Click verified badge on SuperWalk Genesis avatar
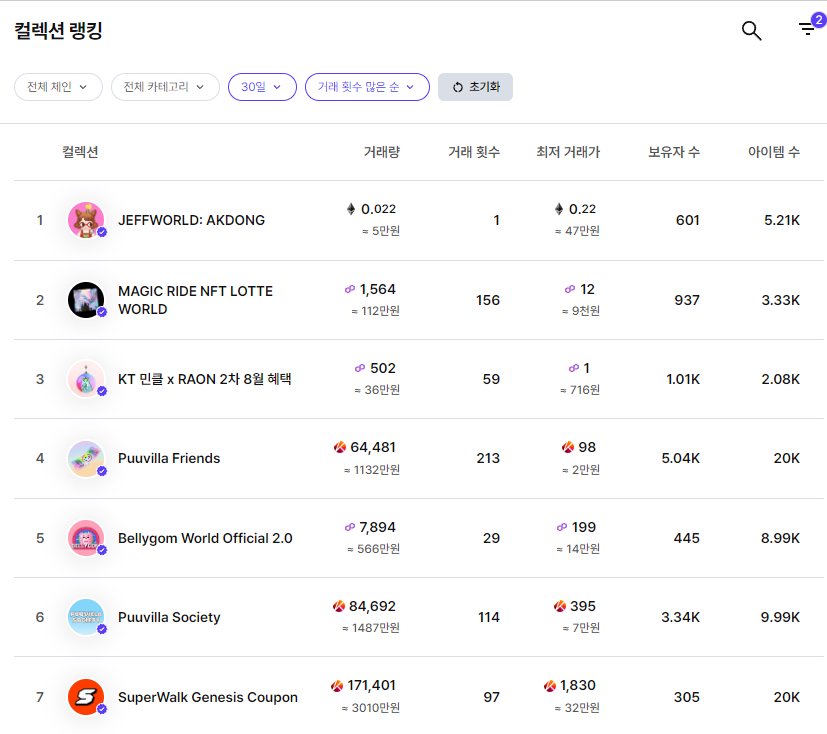Screen dimensions: 827x734 tap(102, 709)
